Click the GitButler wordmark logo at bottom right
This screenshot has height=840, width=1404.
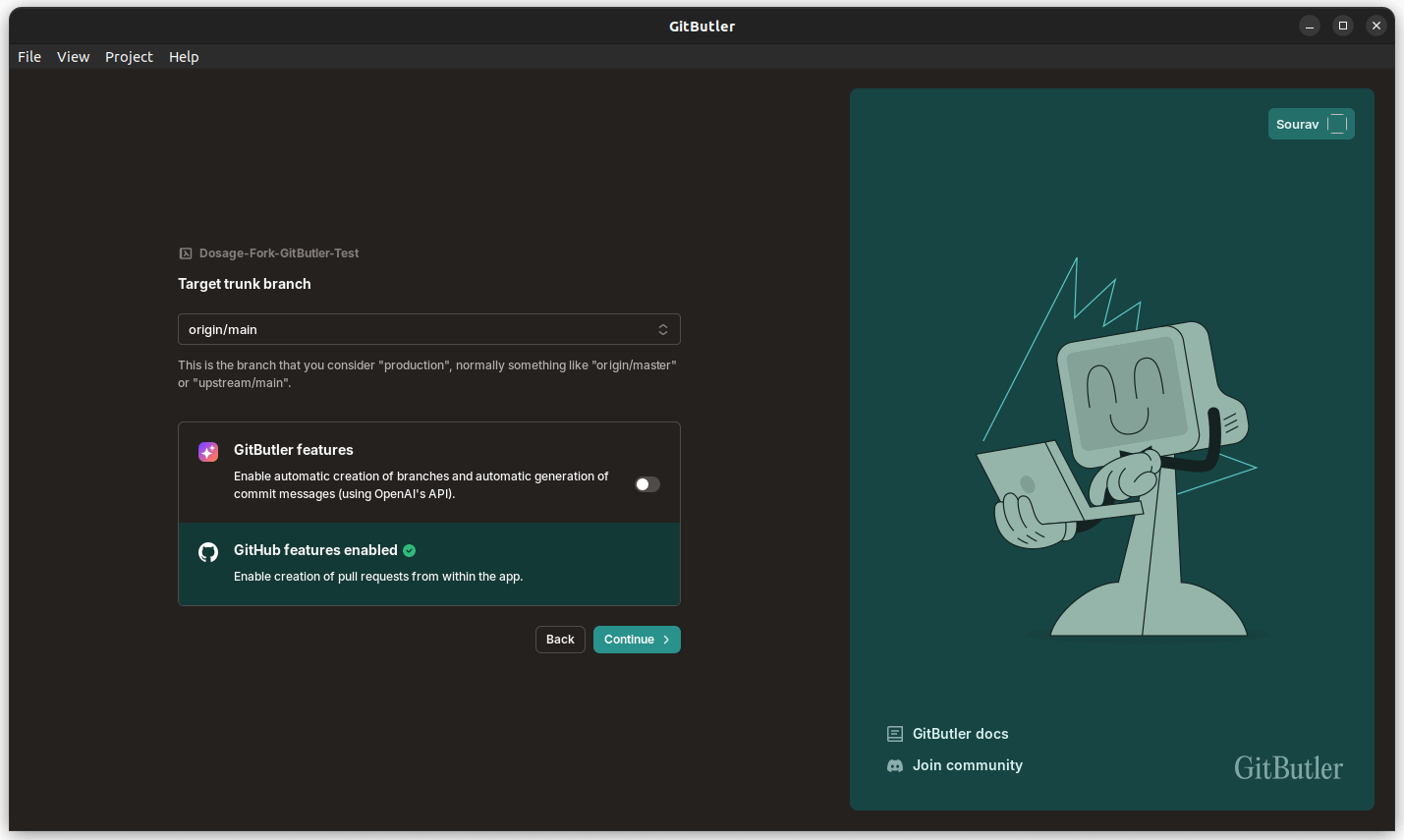(1288, 768)
